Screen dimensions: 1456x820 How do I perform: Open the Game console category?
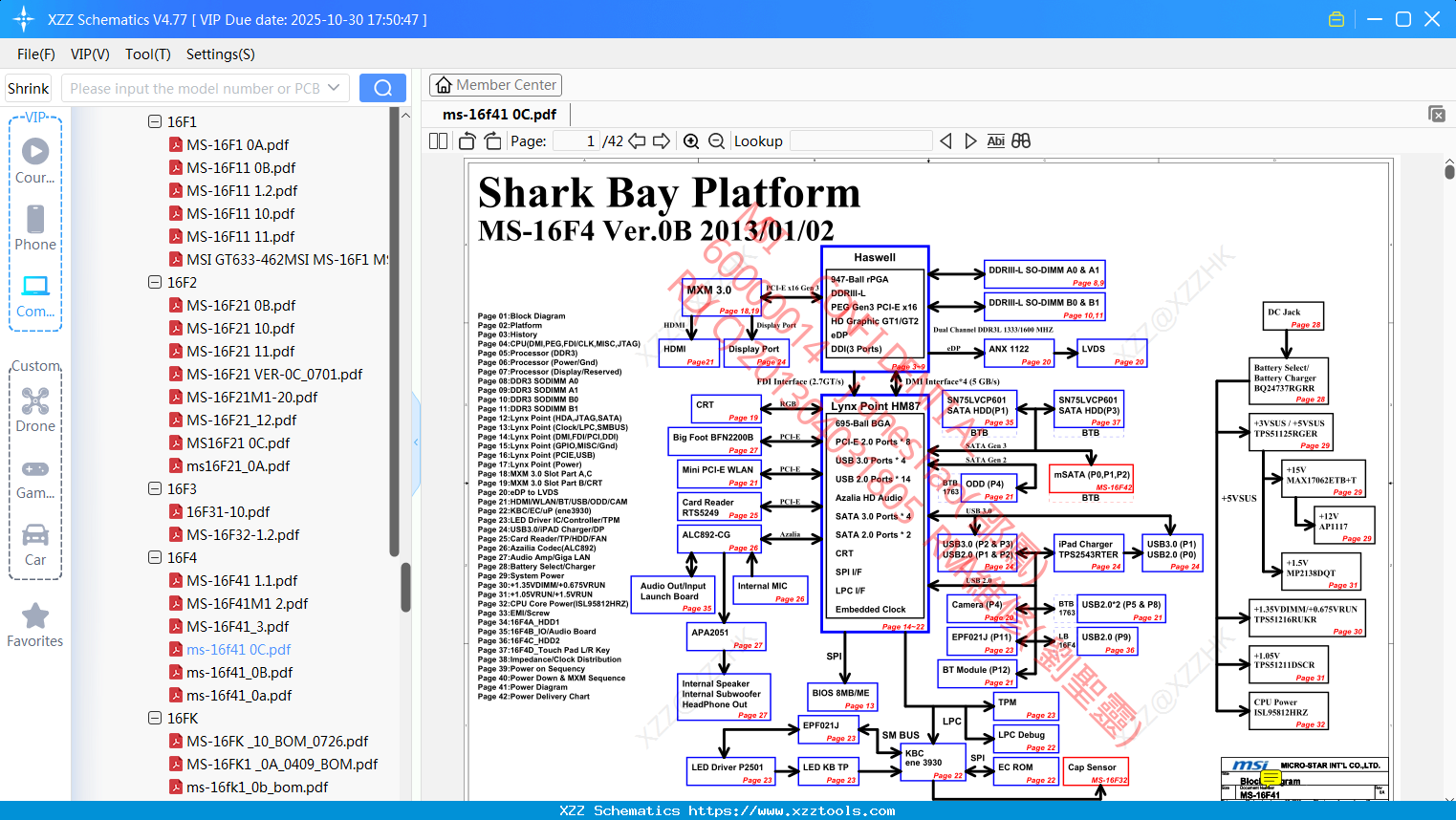coord(35,478)
